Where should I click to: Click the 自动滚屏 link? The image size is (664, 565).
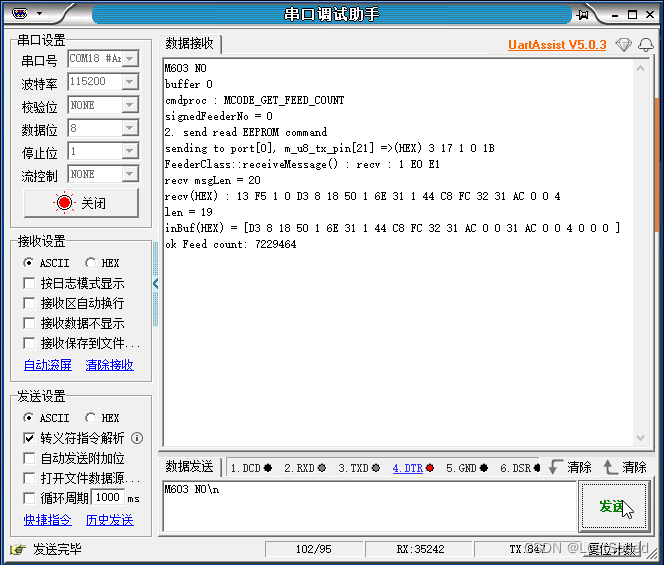(x=48, y=365)
